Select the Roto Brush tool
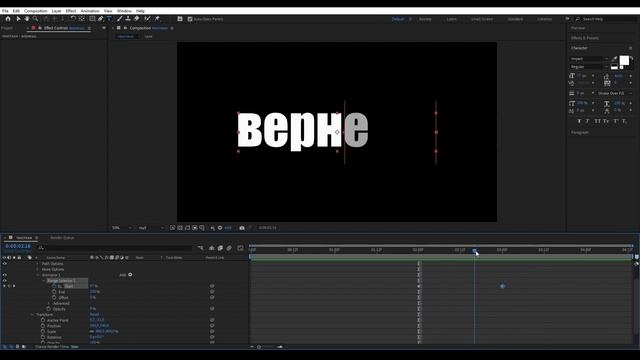The image size is (640, 360). pos(147,19)
